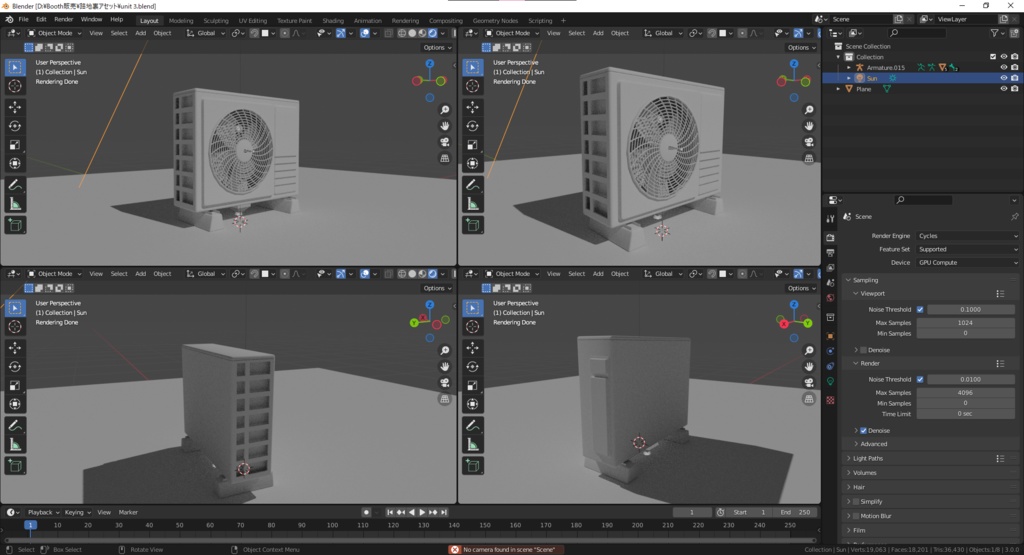
Task: Switch to the Shading workspace tab
Action: [x=333, y=20]
